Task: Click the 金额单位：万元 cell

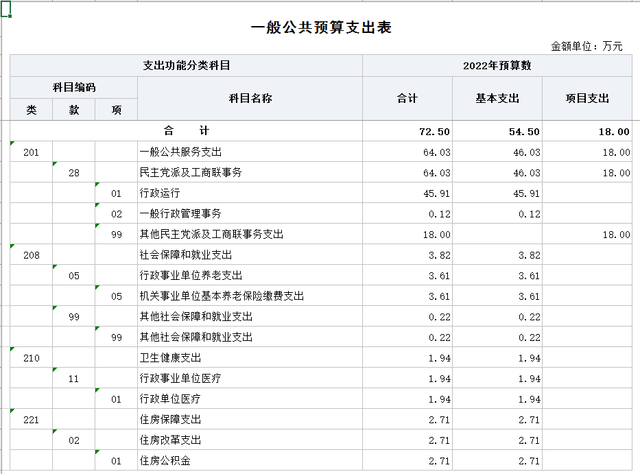Action: pyautogui.click(x=586, y=46)
